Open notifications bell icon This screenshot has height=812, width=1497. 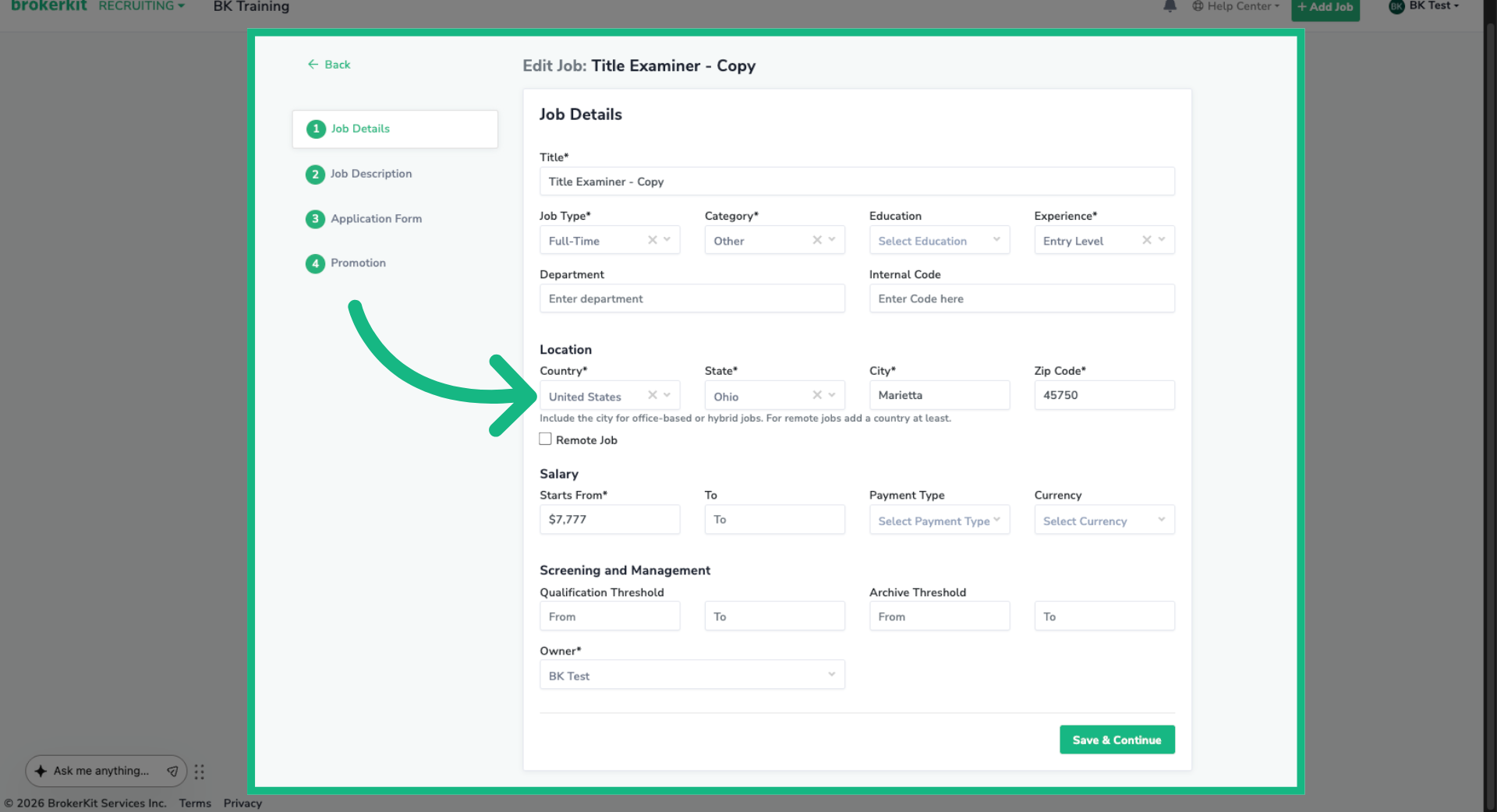click(1170, 6)
